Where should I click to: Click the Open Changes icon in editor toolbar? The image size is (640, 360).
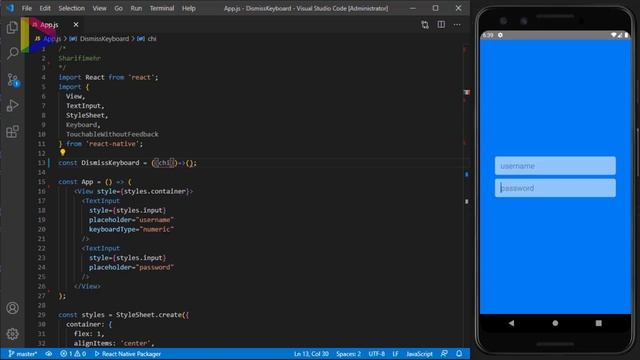(424, 24)
